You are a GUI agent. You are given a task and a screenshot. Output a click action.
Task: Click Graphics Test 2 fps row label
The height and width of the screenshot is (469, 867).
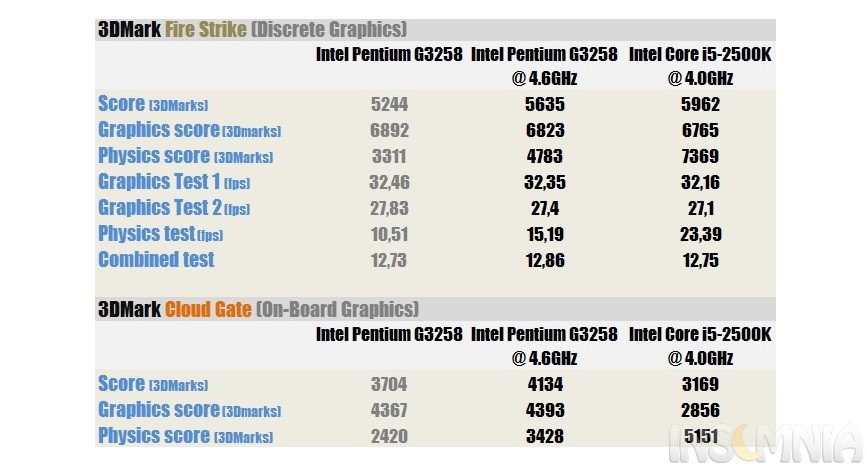pos(174,208)
